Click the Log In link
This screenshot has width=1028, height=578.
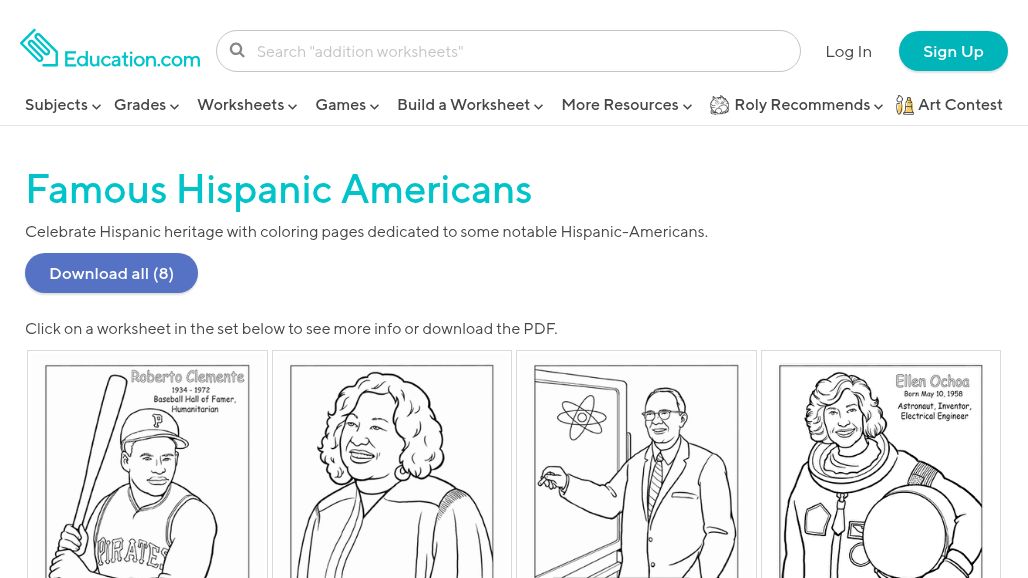pos(848,51)
